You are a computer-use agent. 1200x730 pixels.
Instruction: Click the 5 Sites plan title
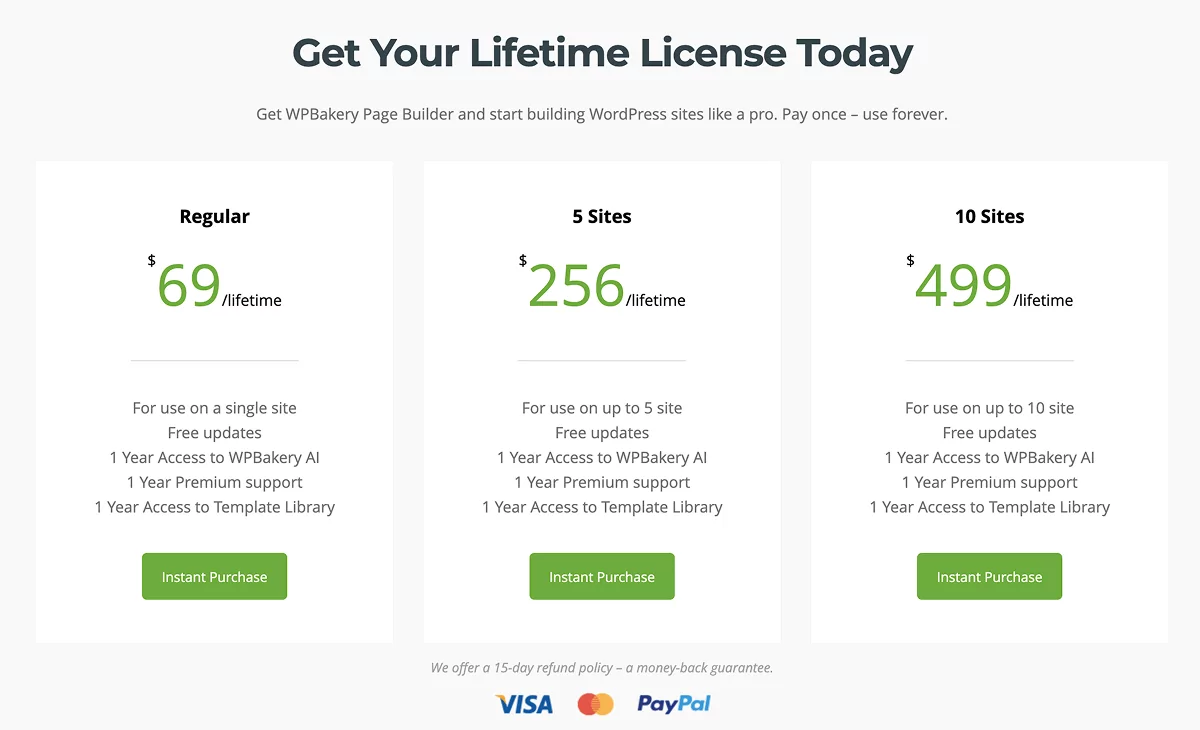(x=602, y=216)
